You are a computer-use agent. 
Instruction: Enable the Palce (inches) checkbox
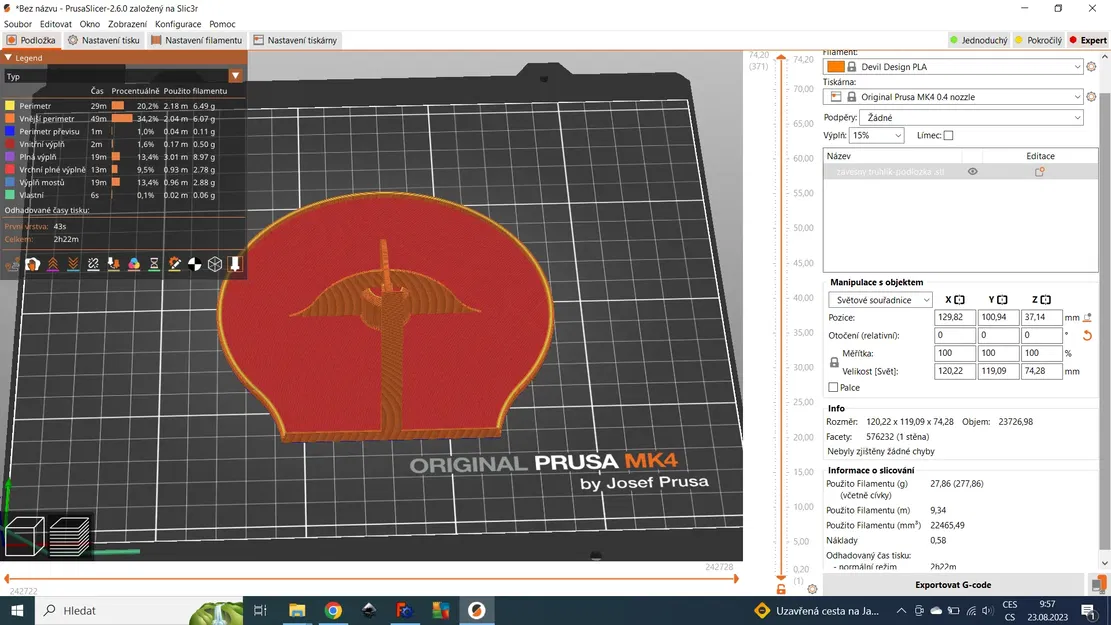833,387
